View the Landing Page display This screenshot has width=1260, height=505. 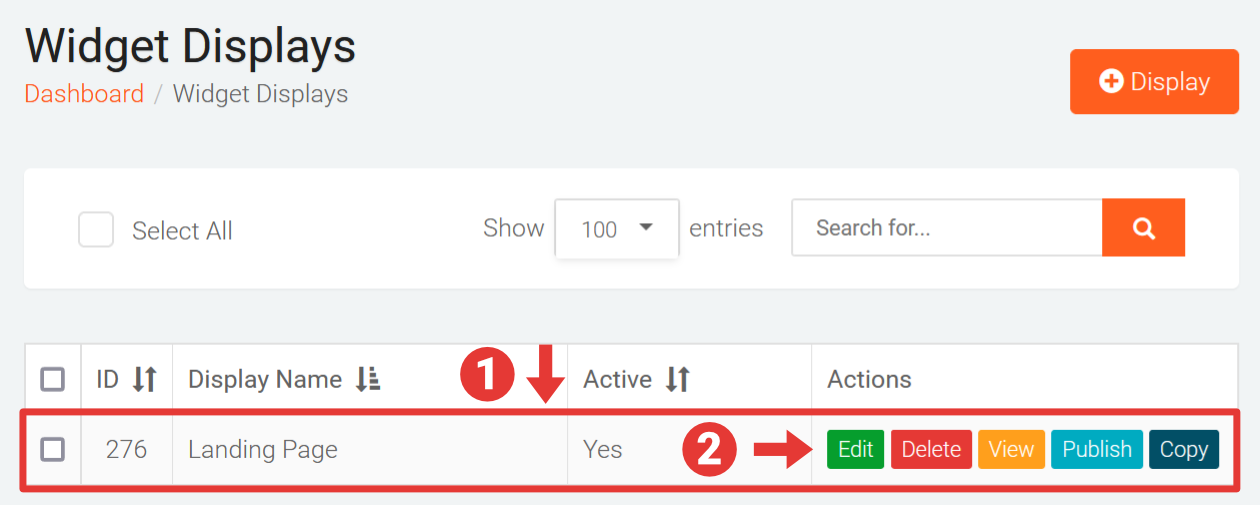point(1011,449)
